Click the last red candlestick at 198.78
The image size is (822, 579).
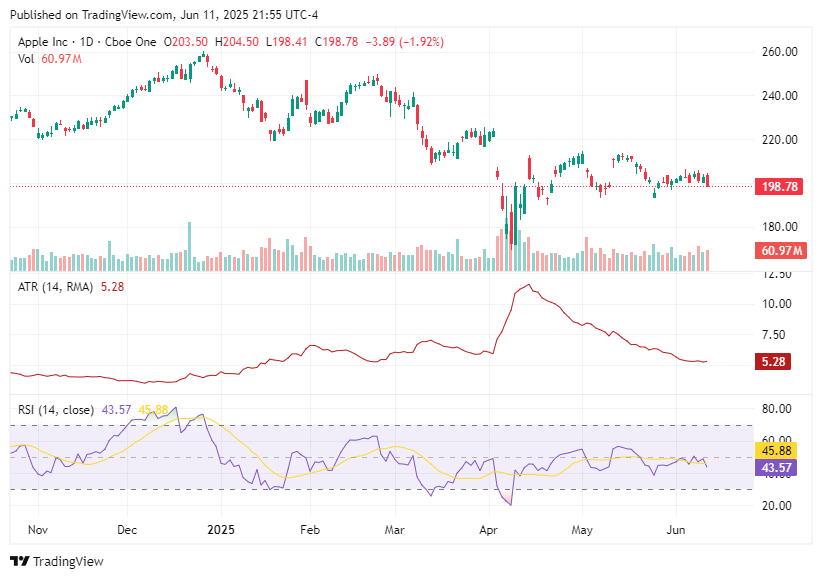point(708,180)
